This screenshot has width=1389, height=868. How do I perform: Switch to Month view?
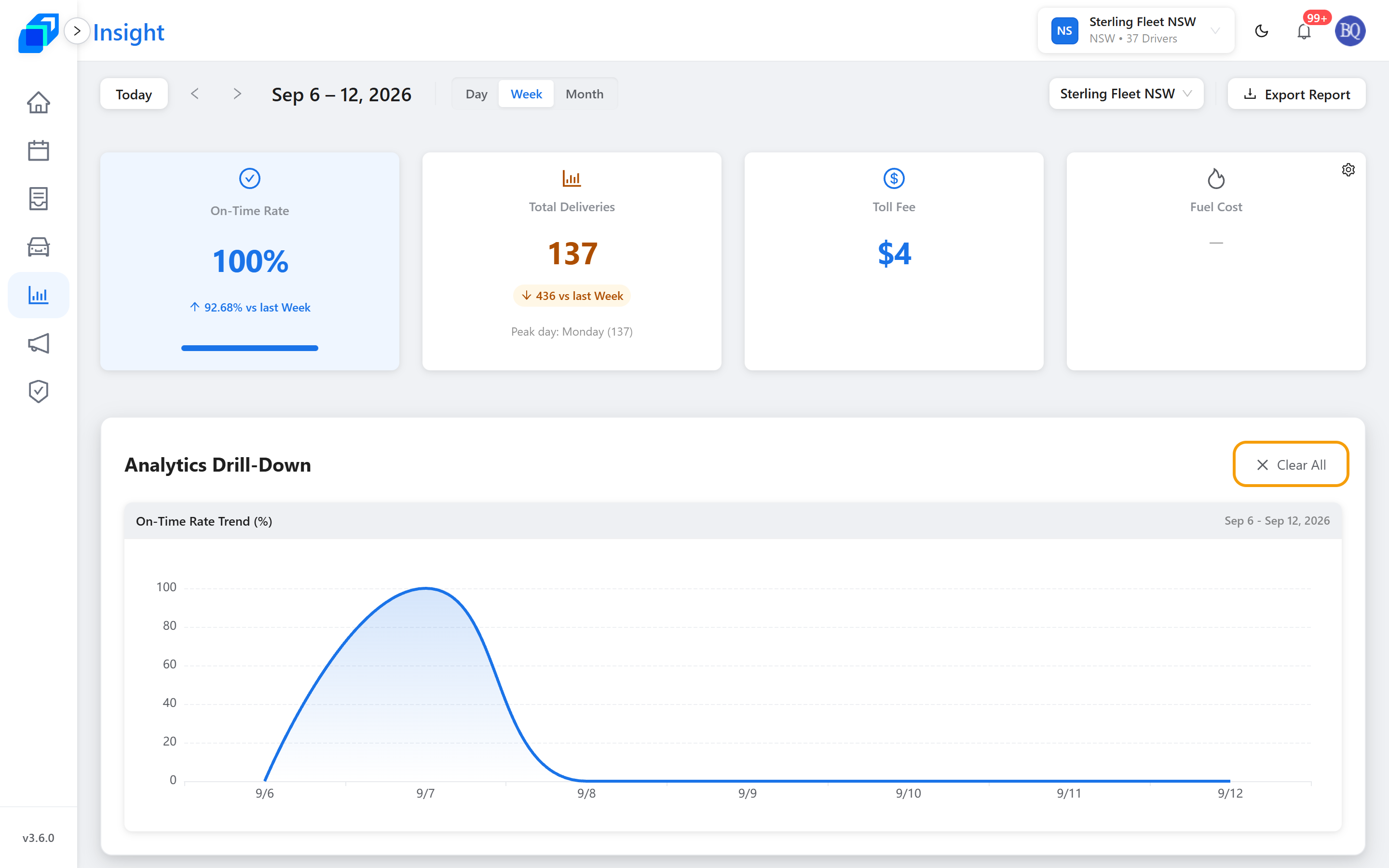pyautogui.click(x=585, y=94)
